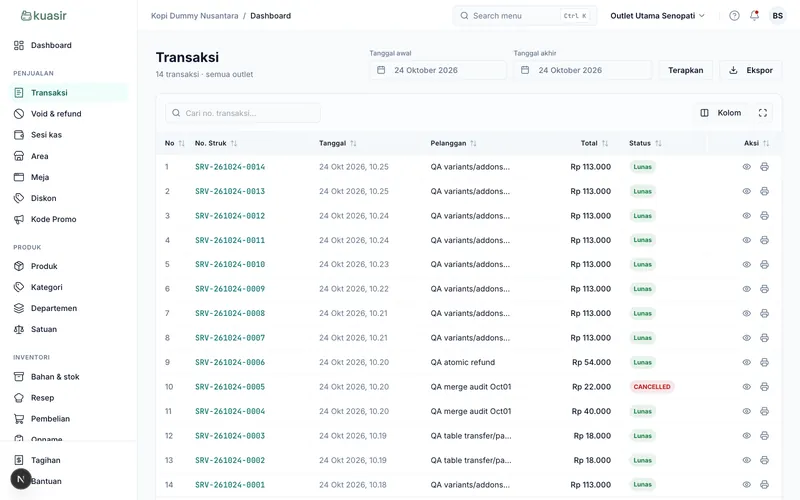Print receipt SRV-261024-0007
Viewport: 800px width, 500px height.
point(764,338)
